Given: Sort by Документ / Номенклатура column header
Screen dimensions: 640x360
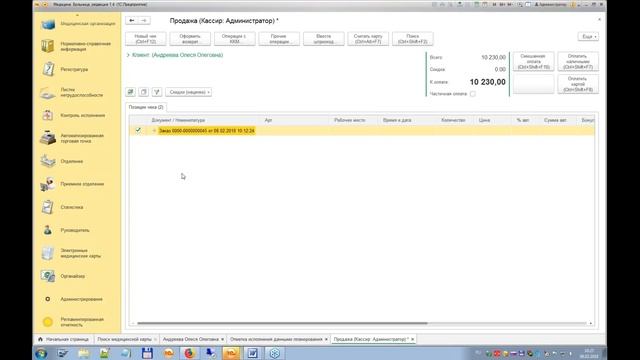Looking at the screenshot, I should pos(178,120).
